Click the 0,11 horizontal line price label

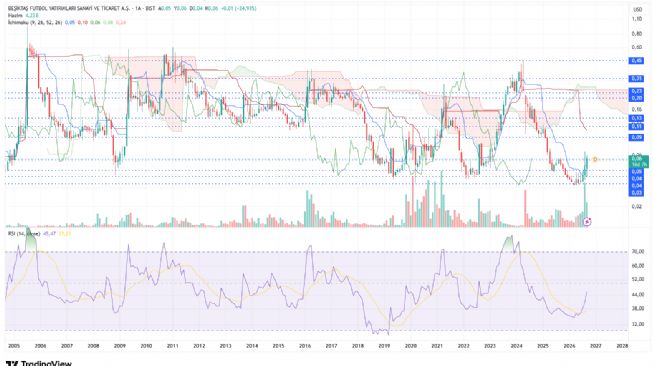(x=636, y=126)
